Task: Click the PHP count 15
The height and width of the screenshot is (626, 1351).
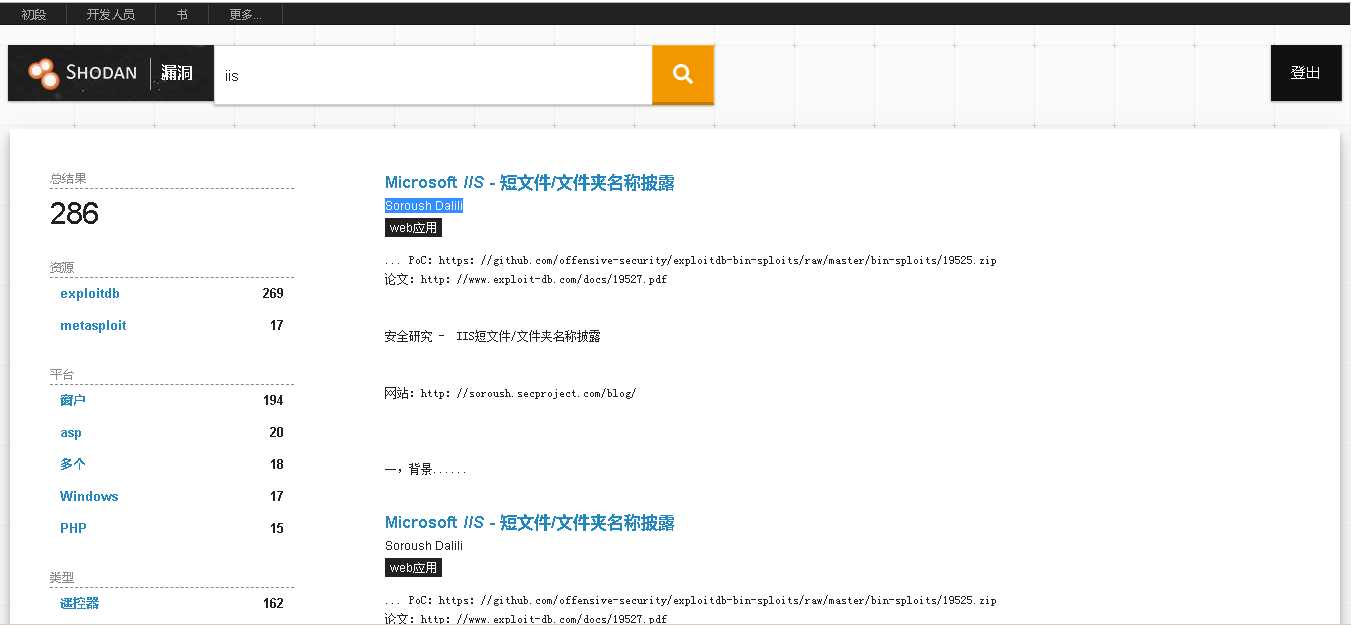Action: point(277,528)
